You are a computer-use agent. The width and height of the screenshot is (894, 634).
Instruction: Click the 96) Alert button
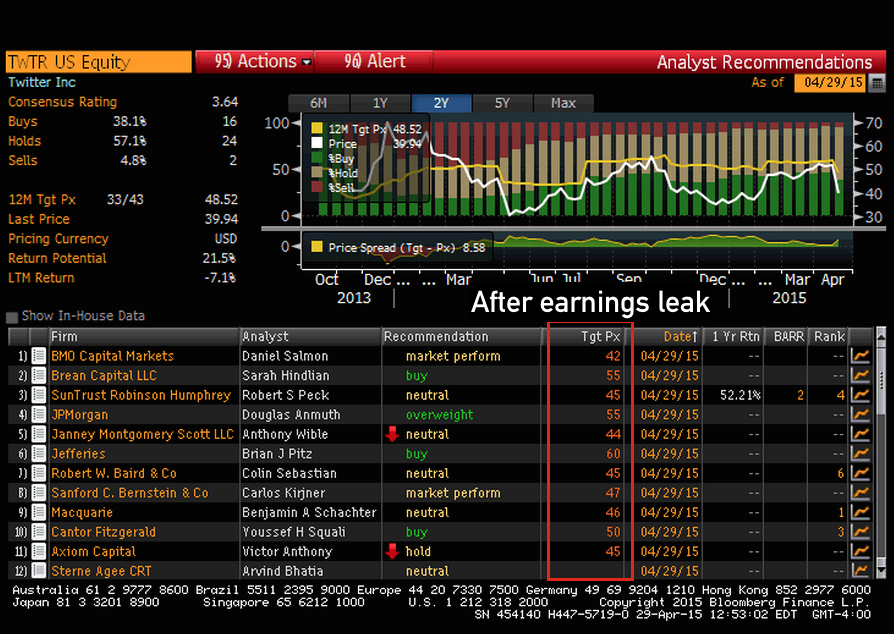coord(374,62)
